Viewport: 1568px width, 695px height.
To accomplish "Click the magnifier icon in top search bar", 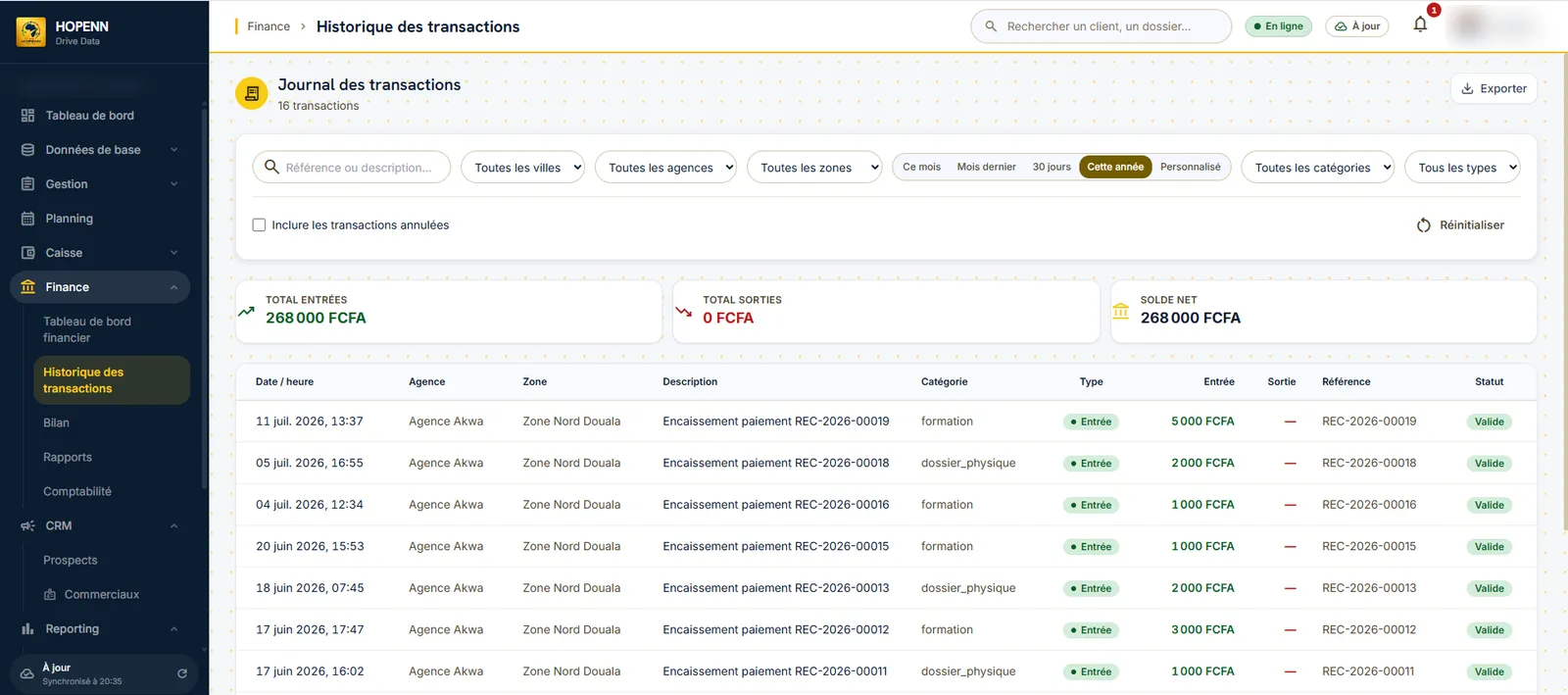I will pos(991,26).
